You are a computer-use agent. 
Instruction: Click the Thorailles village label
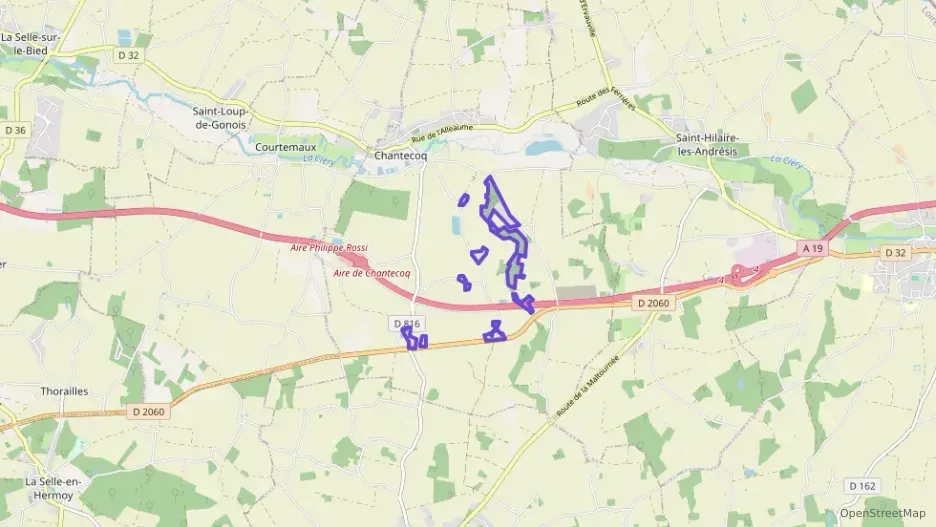pyautogui.click(x=64, y=392)
